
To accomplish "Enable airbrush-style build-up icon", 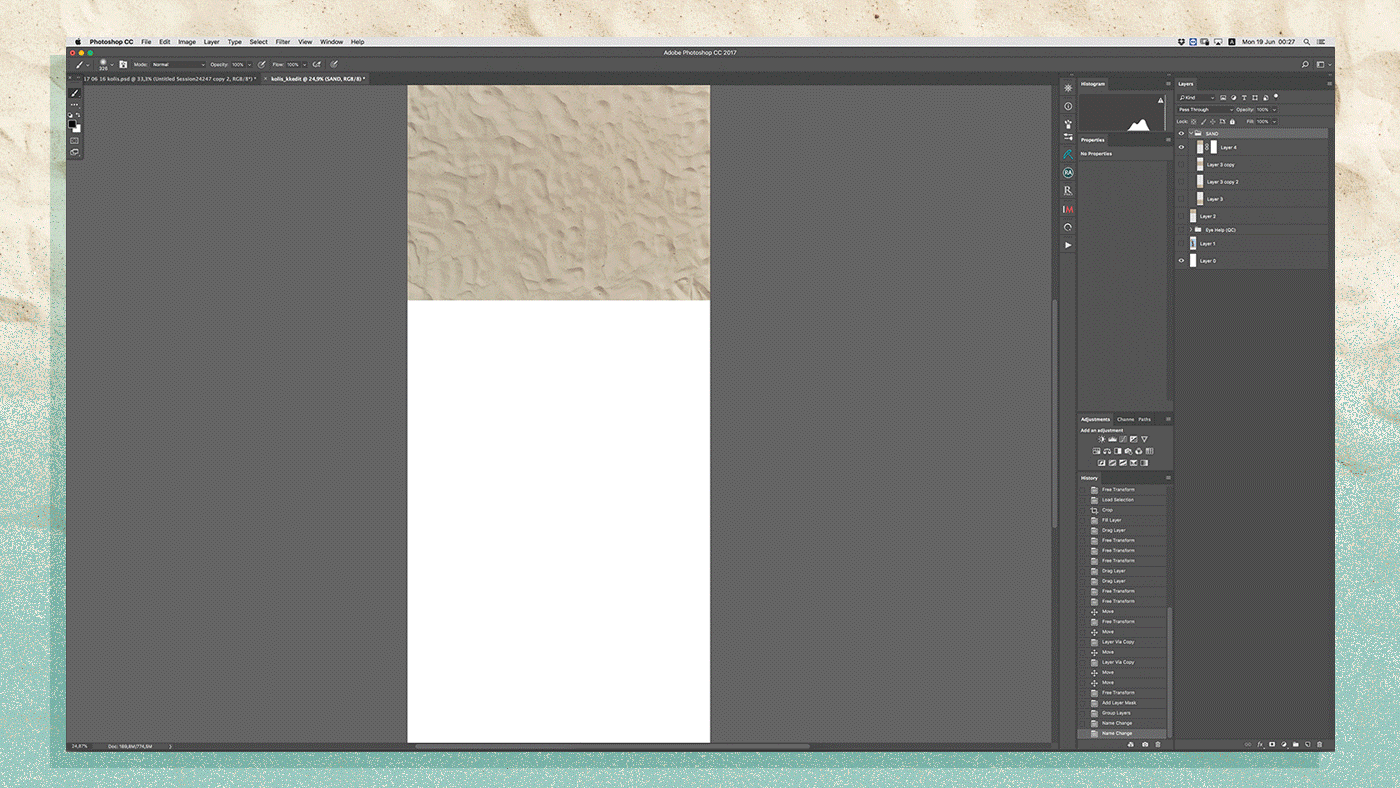I will click(317, 64).
